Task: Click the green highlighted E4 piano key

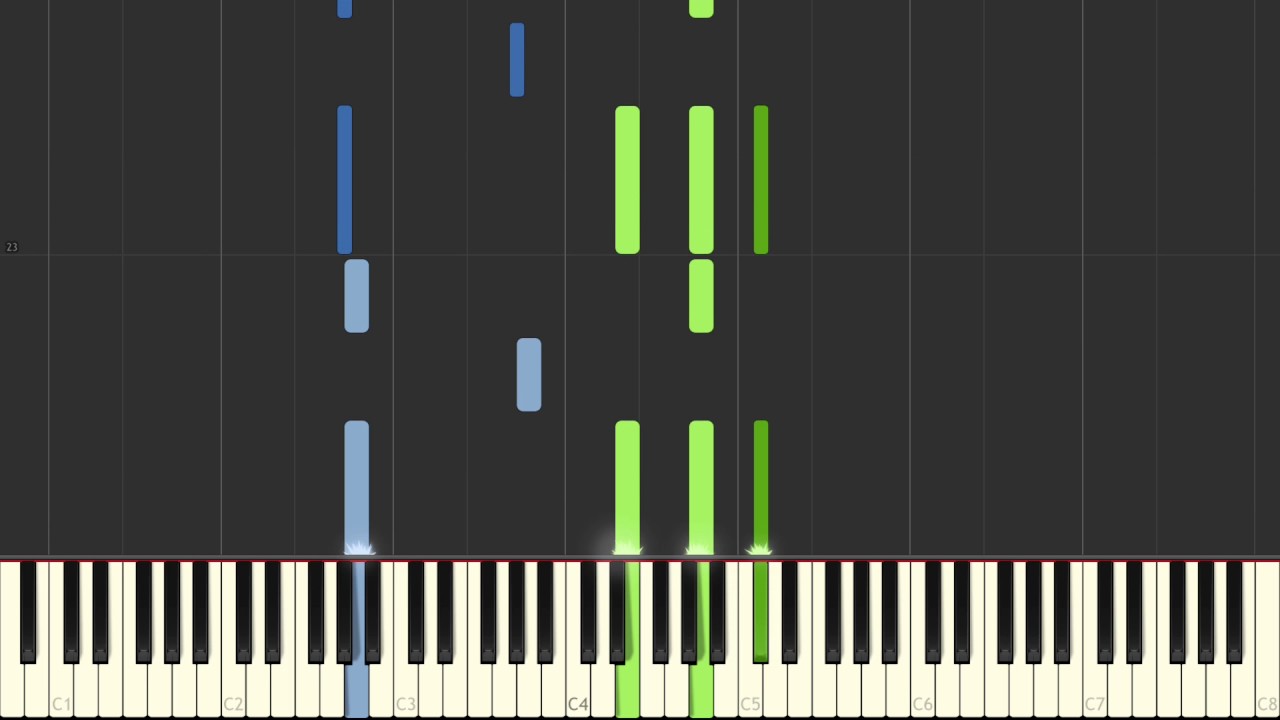Action: point(627,692)
